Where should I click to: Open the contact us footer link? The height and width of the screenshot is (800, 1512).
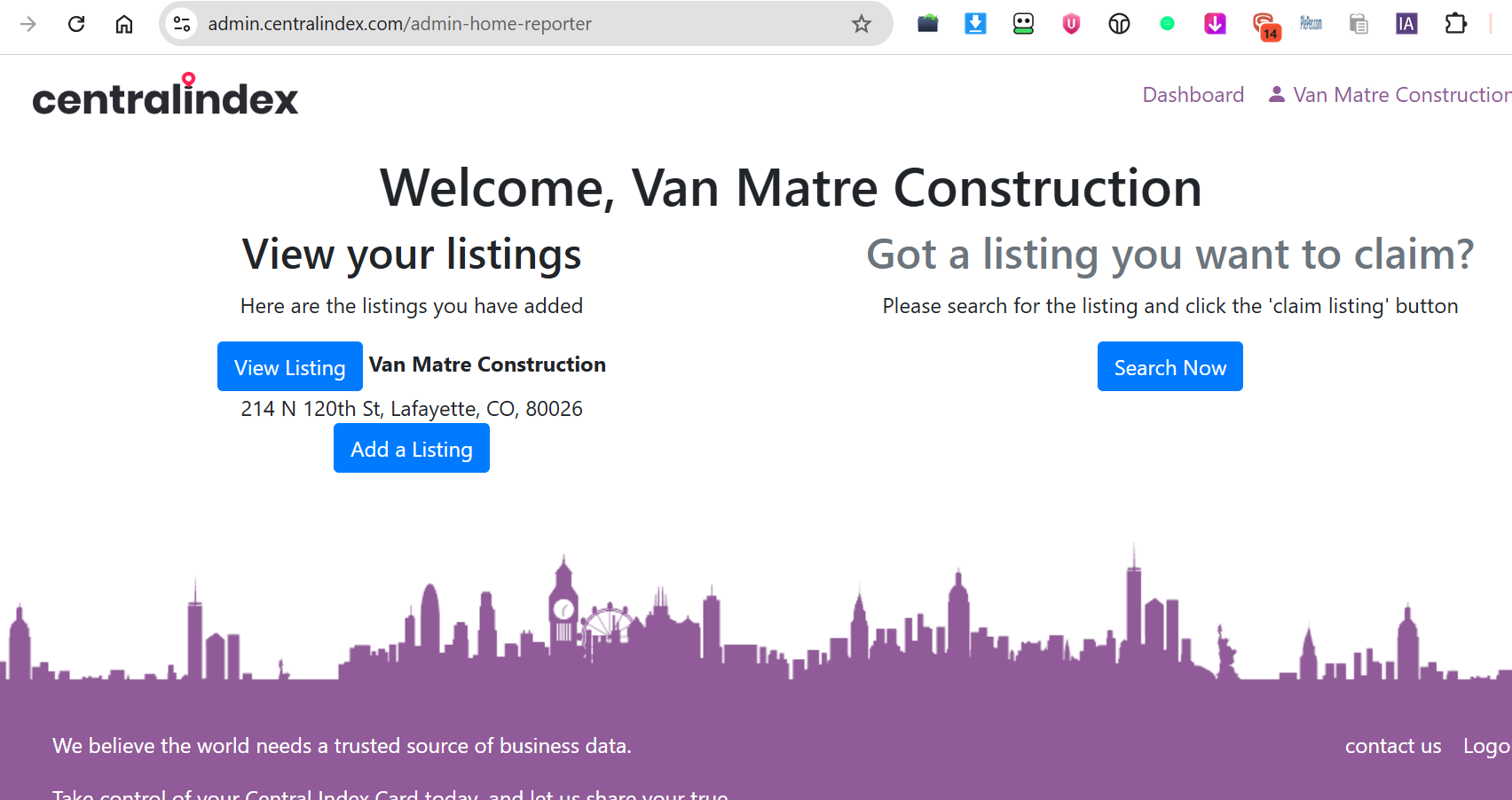[x=1393, y=746]
